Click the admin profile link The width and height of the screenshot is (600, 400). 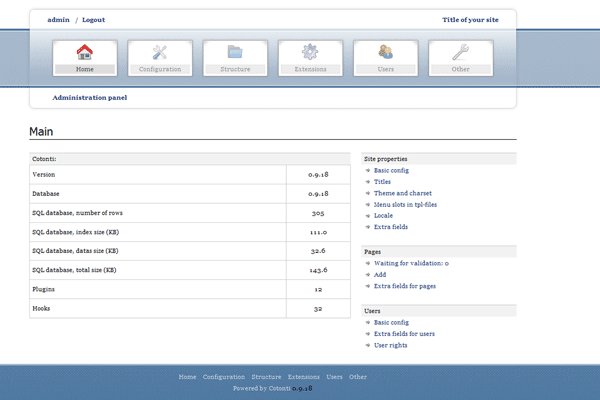pos(58,20)
